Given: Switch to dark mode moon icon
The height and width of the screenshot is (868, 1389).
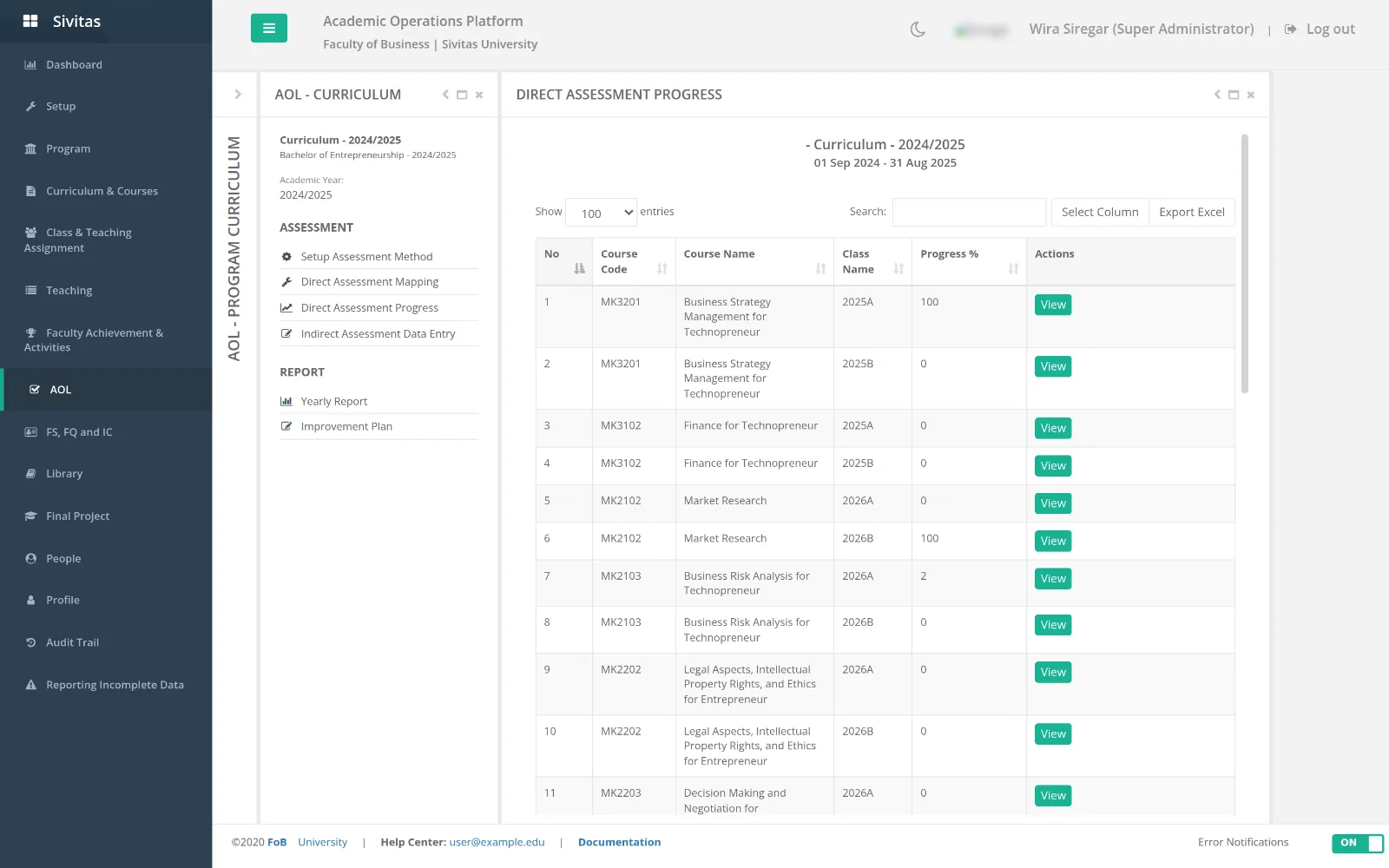Looking at the screenshot, I should pyautogui.click(x=918, y=30).
